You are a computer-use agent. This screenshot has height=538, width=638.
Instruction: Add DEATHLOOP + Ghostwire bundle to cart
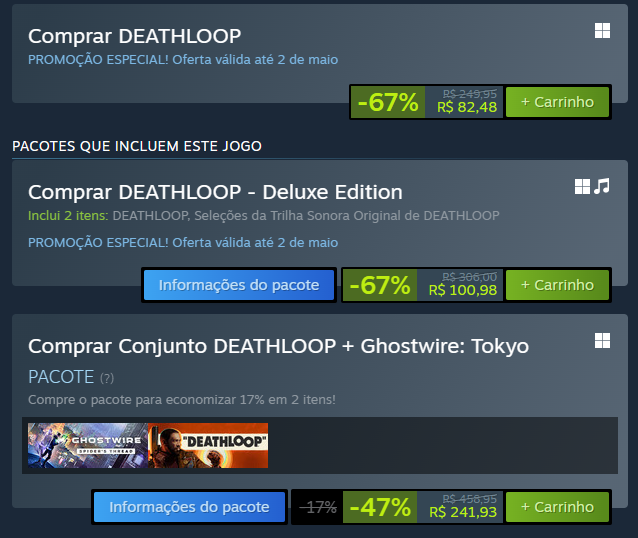coord(557,507)
